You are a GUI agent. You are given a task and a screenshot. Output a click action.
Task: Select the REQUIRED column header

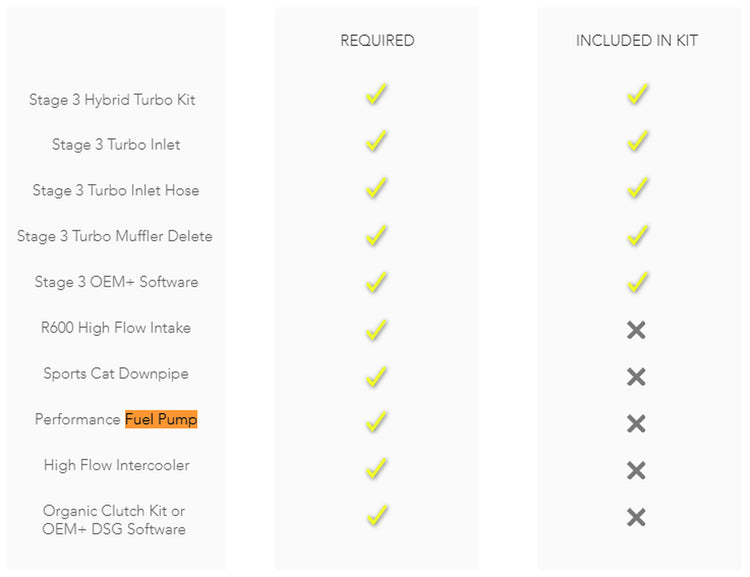tap(377, 41)
